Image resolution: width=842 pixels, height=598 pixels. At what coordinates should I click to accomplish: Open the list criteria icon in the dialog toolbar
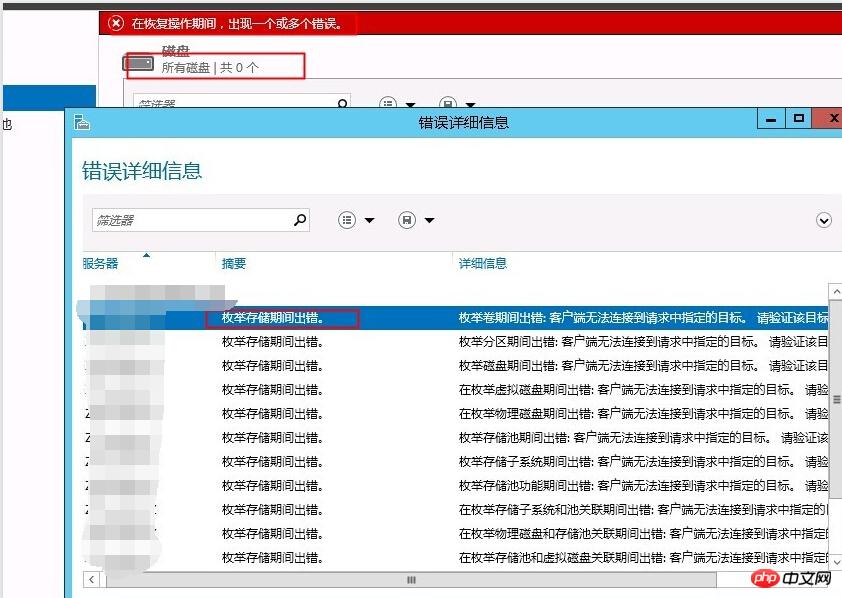coord(347,220)
